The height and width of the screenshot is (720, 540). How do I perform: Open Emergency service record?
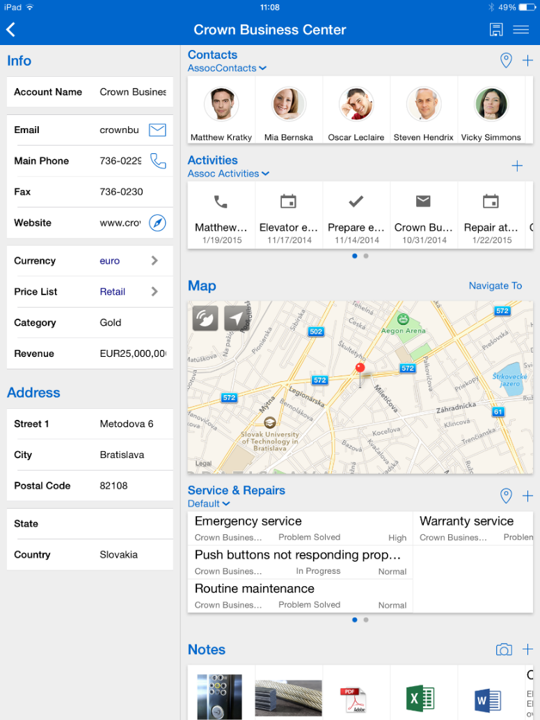coord(300,529)
